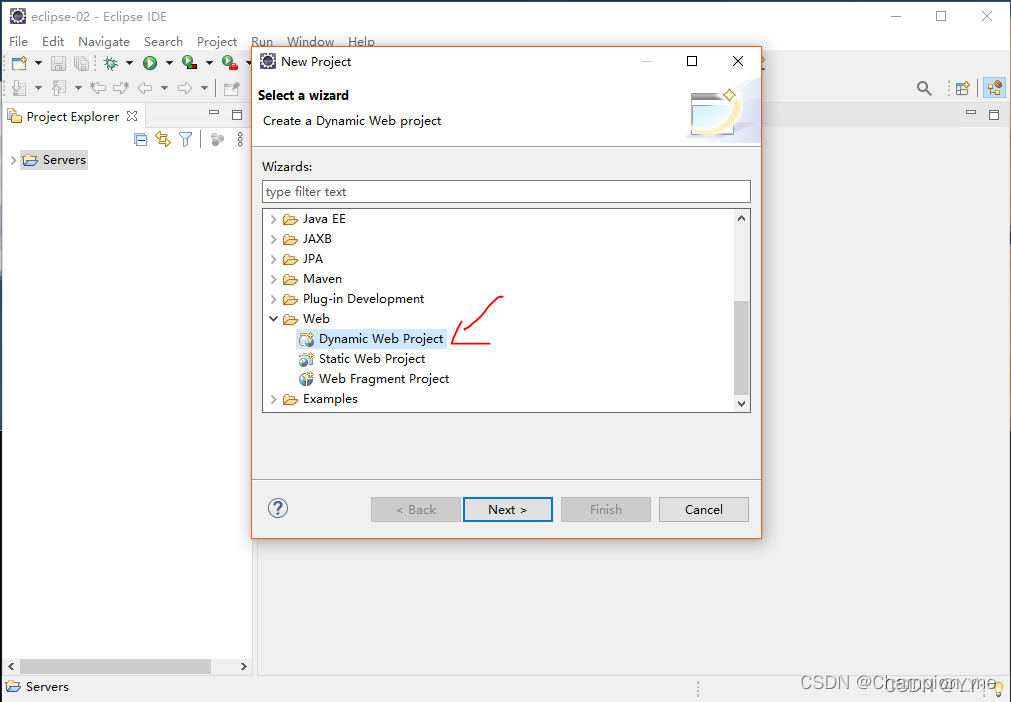
Task: Click the magnifier search icon in main toolbar
Action: [924, 88]
